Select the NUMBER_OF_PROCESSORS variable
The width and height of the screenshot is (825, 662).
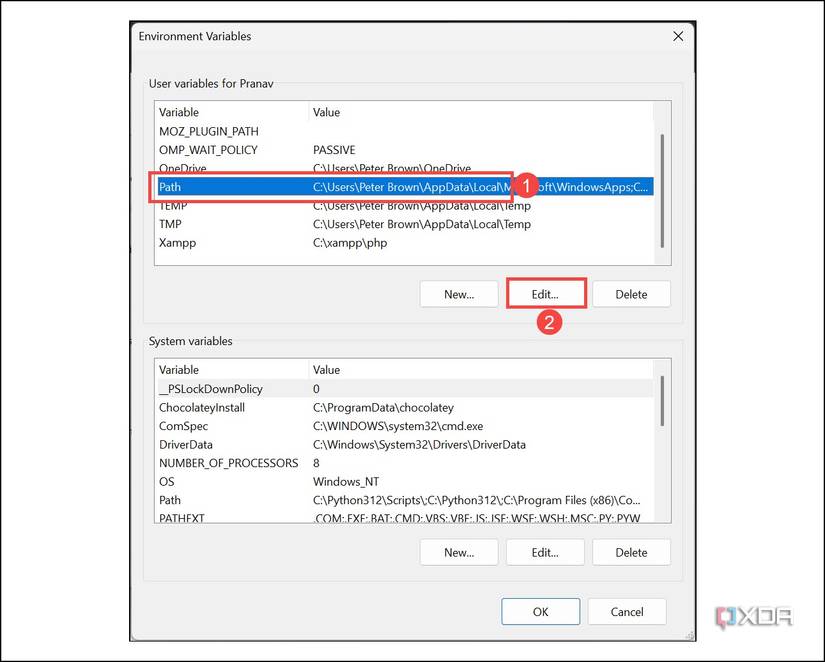pyautogui.click(x=229, y=463)
